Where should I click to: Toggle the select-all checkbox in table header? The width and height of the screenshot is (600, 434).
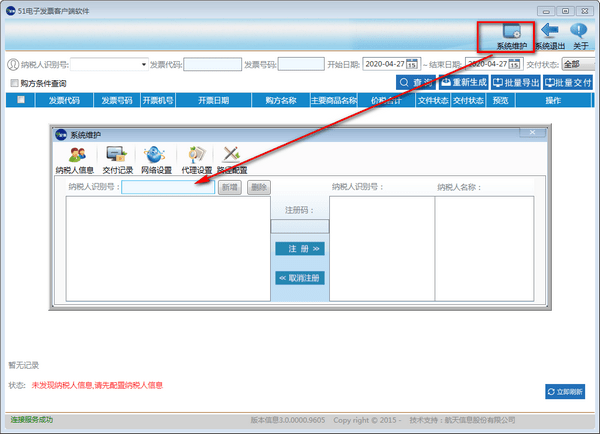click(21, 100)
